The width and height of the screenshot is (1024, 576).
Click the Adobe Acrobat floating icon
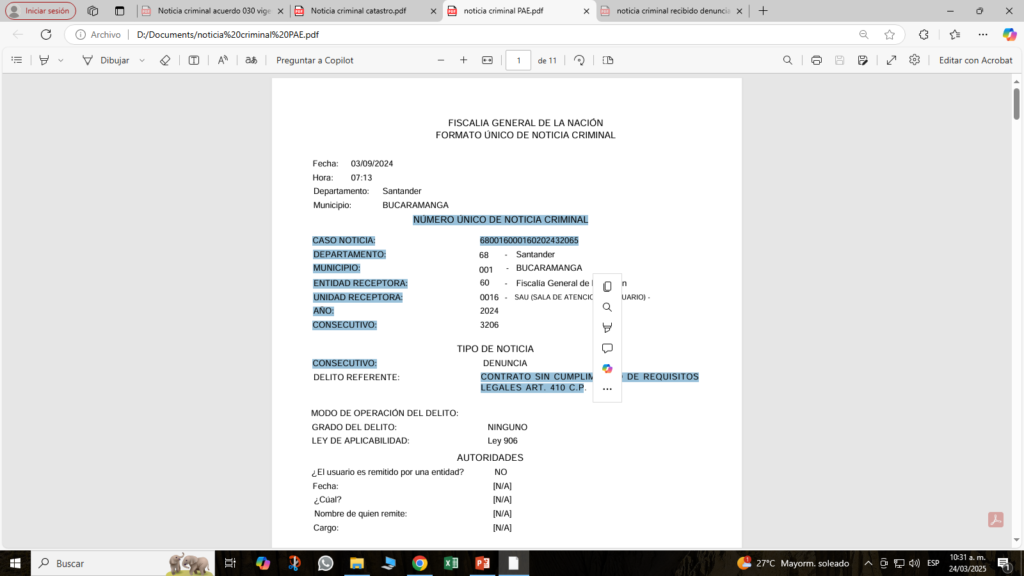pos(996,520)
